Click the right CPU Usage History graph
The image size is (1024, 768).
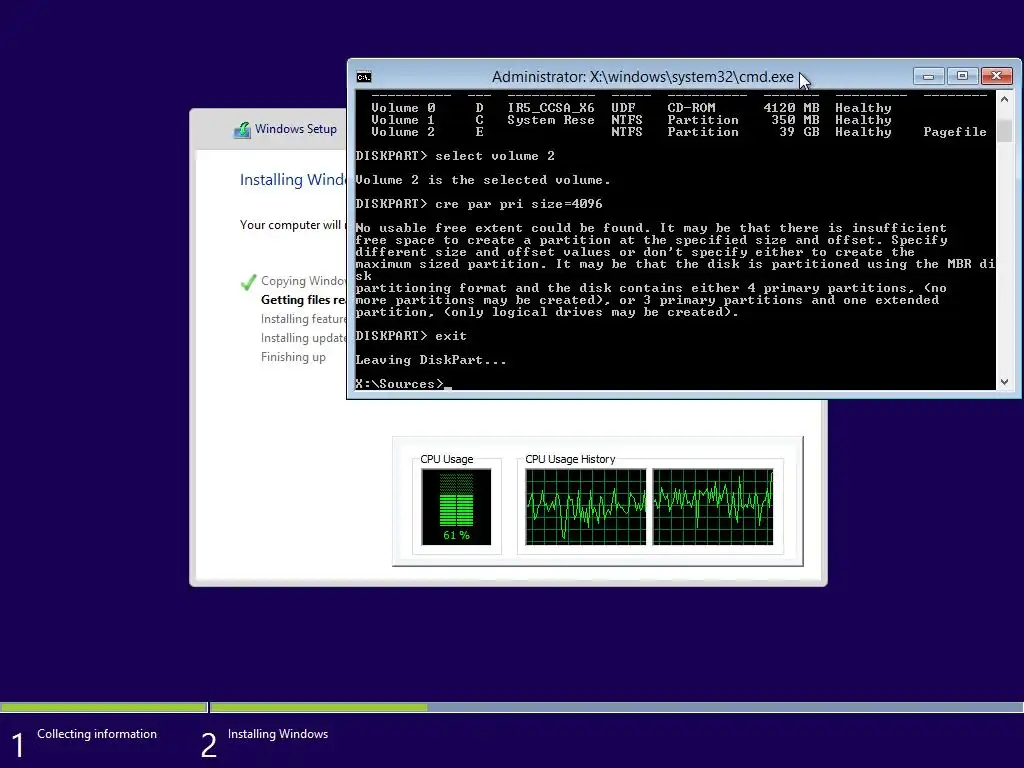[712, 507]
